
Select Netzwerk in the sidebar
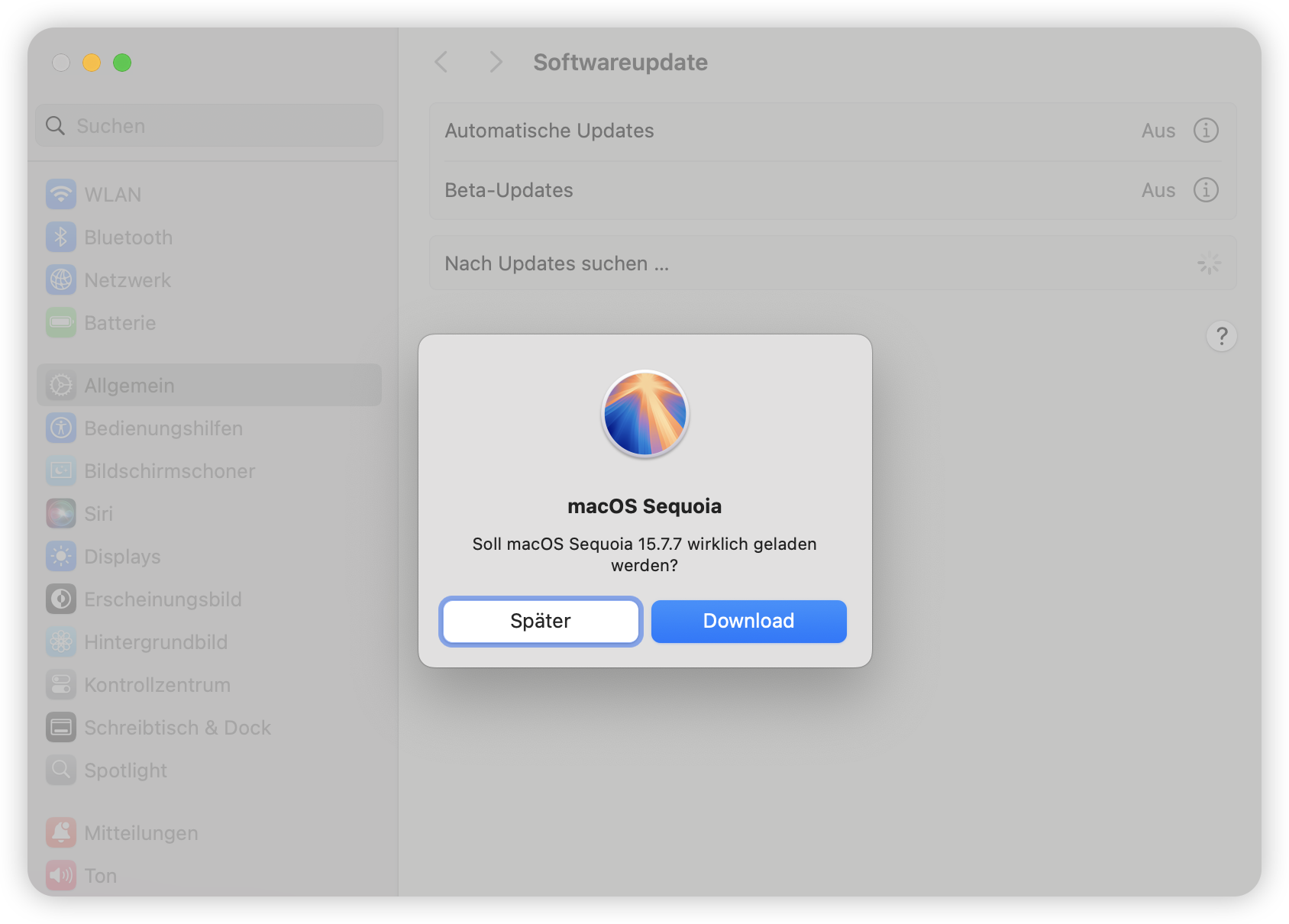pos(209,279)
